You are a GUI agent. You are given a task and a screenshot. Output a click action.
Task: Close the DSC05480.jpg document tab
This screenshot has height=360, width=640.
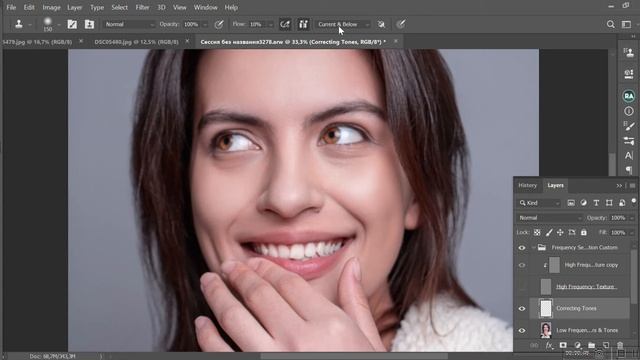tap(187, 41)
